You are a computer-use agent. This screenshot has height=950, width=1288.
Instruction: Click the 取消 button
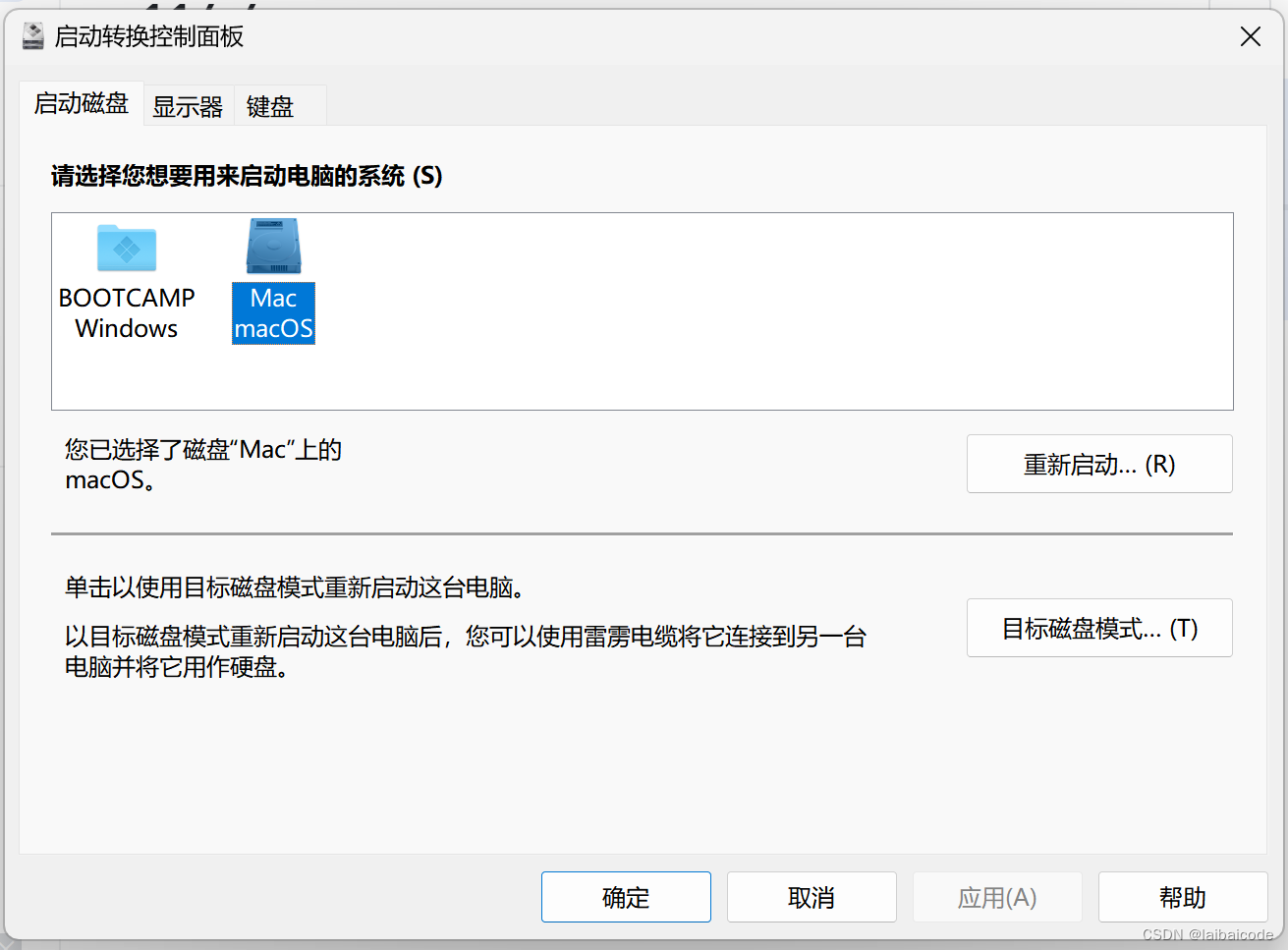(812, 897)
